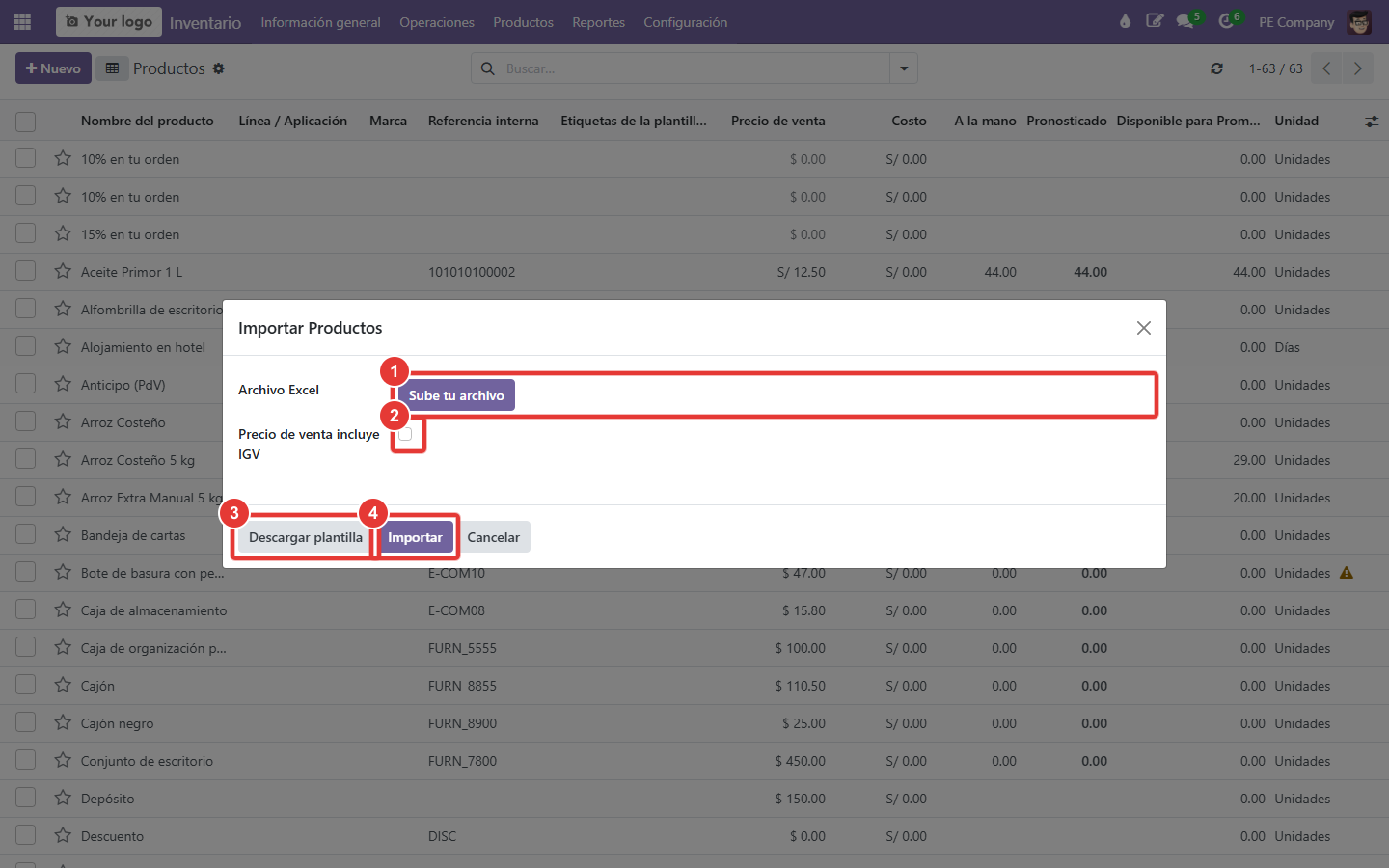Click the Sube tu archivo button
The image size is (1389, 868).
(x=456, y=395)
